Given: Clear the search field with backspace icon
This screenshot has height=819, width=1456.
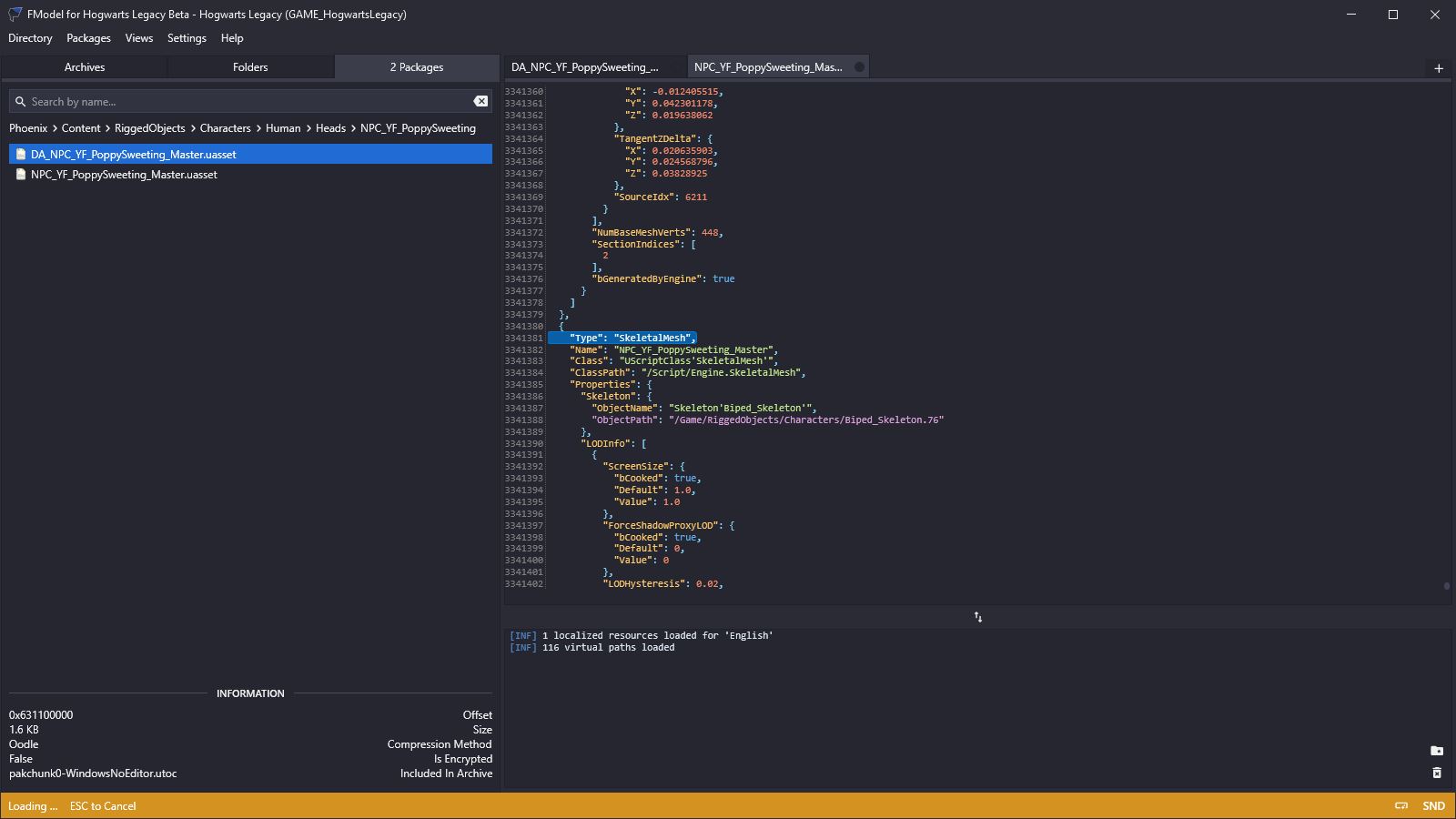Looking at the screenshot, I should [x=480, y=101].
